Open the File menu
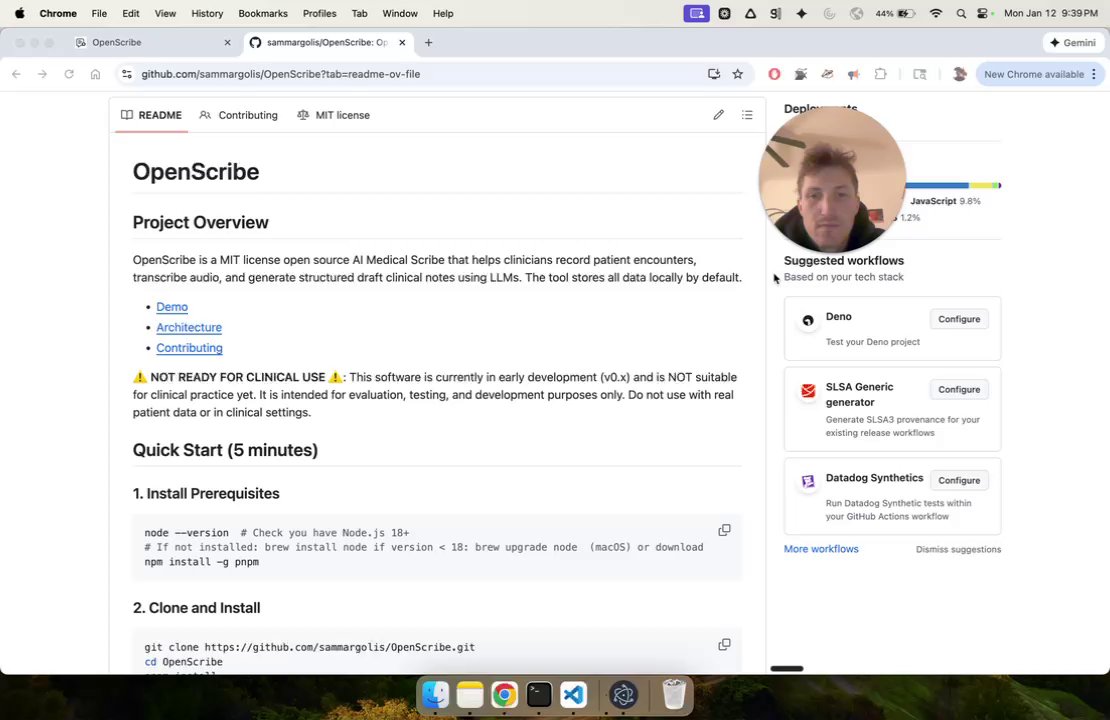Screen dimensions: 1110x720 (99, 13)
